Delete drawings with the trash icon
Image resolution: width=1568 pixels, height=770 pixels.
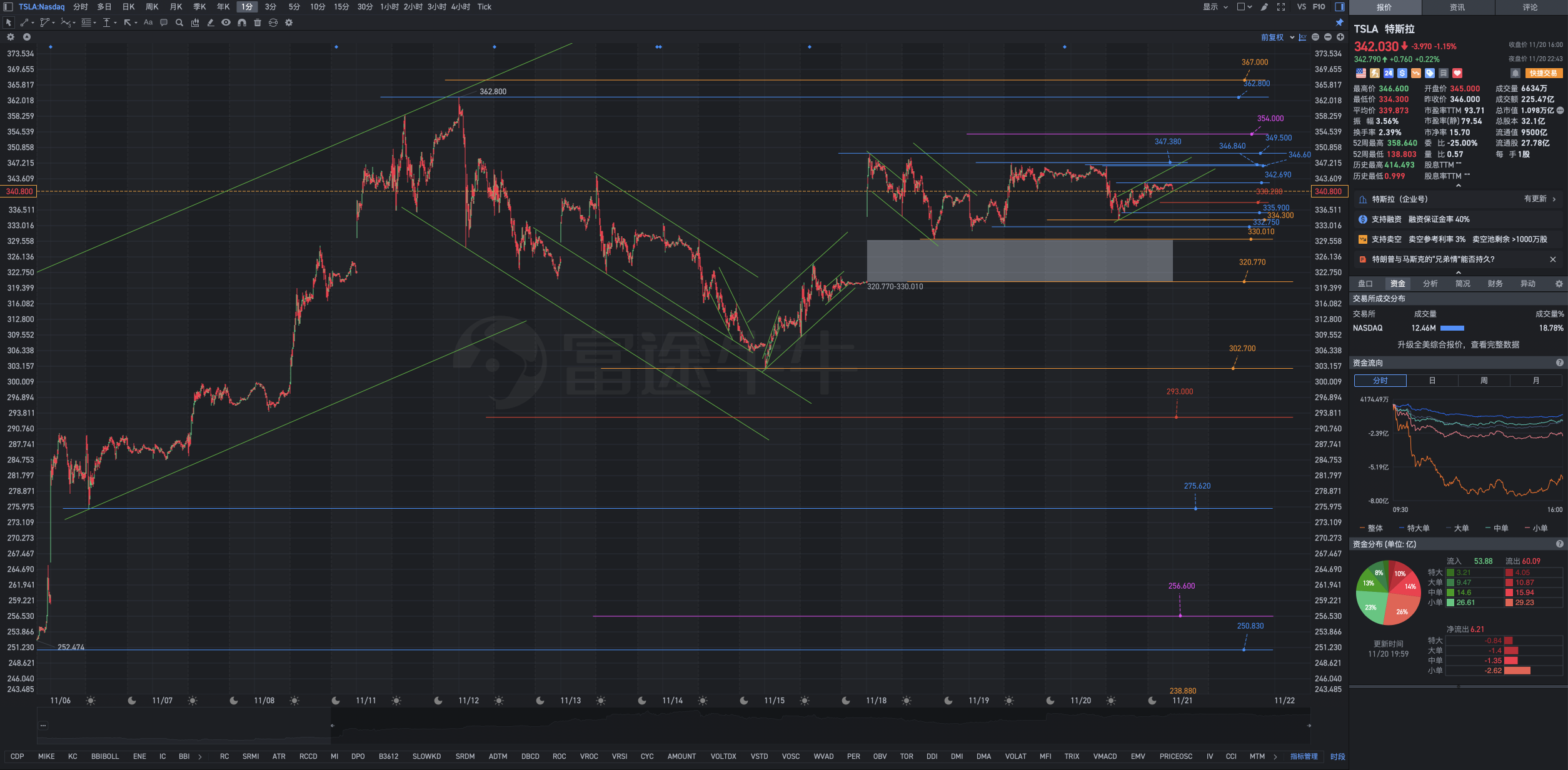(x=258, y=22)
